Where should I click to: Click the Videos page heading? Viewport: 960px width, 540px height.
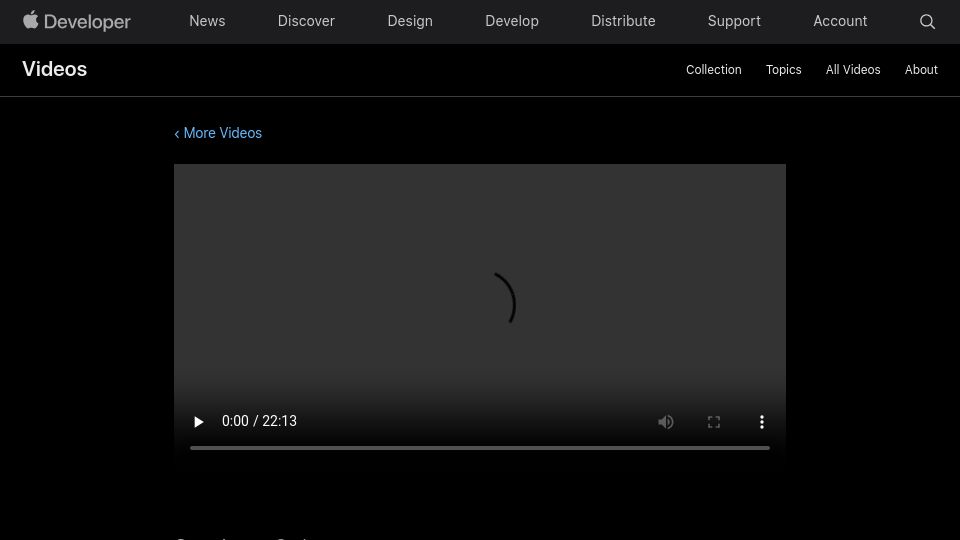pyautogui.click(x=54, y=69)
